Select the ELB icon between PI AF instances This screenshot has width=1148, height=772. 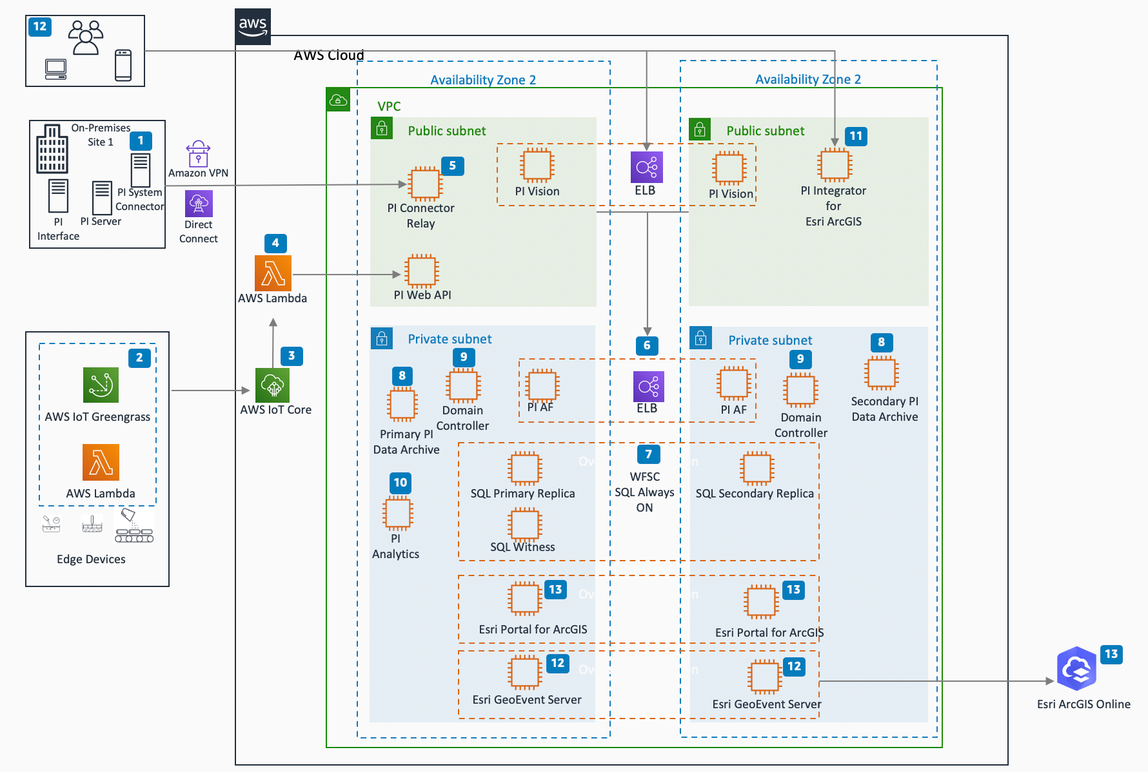point(648,387)
